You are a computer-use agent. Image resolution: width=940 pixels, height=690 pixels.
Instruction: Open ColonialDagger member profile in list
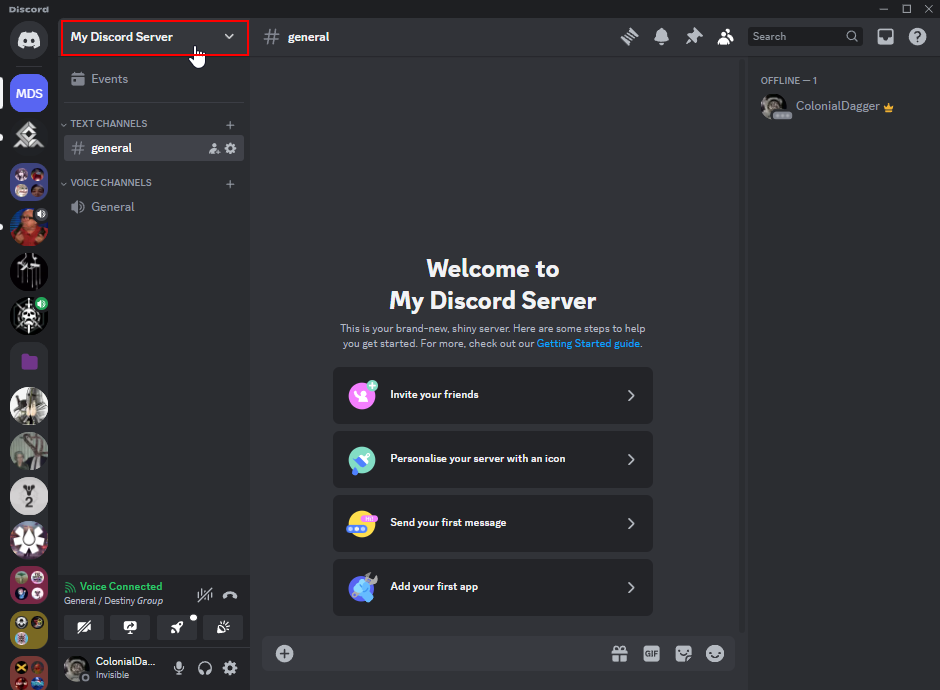click(x=839, y=107)
